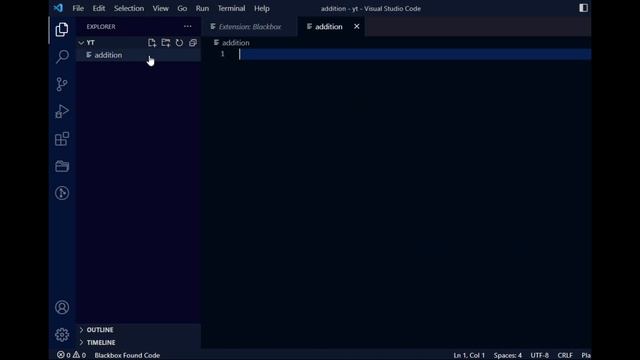Select the addition file in Explorer
Viewport: 640px width, 360px height.
coord(138,55)
